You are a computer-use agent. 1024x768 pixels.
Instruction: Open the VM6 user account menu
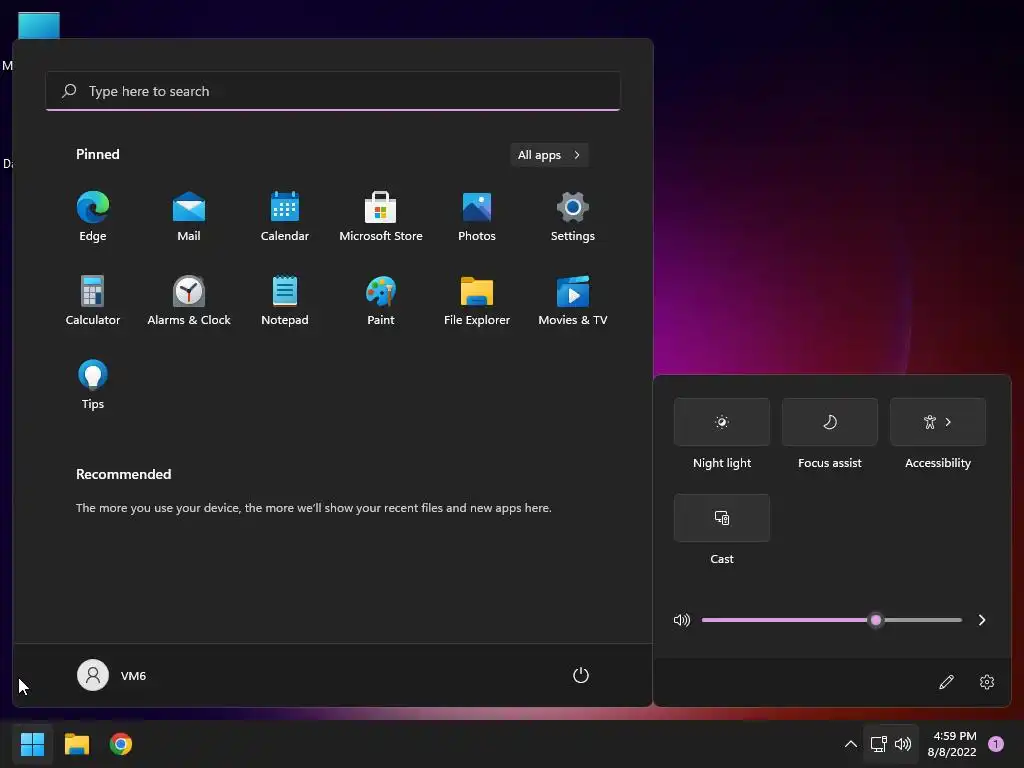click(112, 675)
